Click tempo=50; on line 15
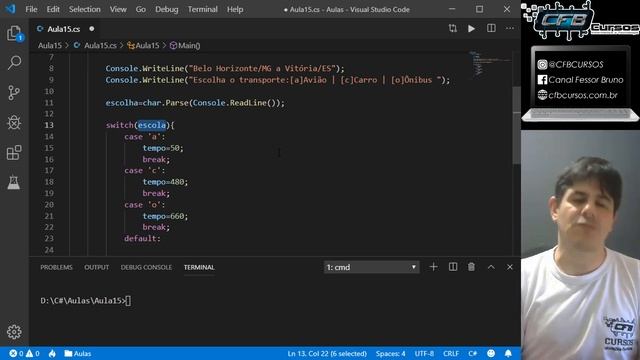This screenshot has width=640, height=360. tap(163, 148)
